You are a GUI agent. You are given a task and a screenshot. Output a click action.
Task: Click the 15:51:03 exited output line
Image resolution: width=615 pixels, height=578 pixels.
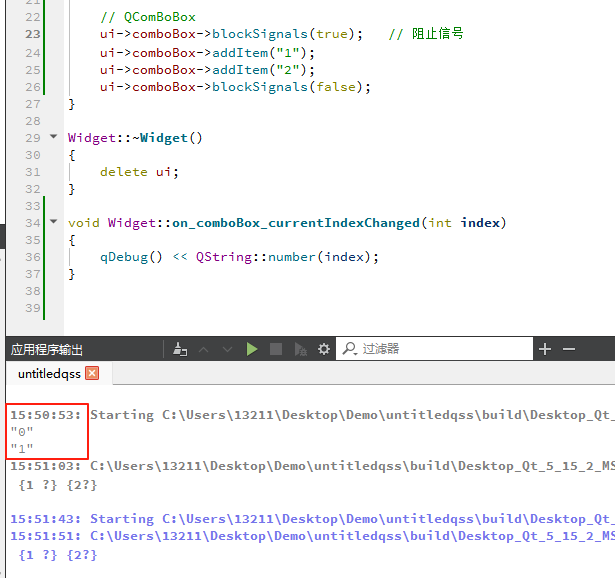[312, 466]
